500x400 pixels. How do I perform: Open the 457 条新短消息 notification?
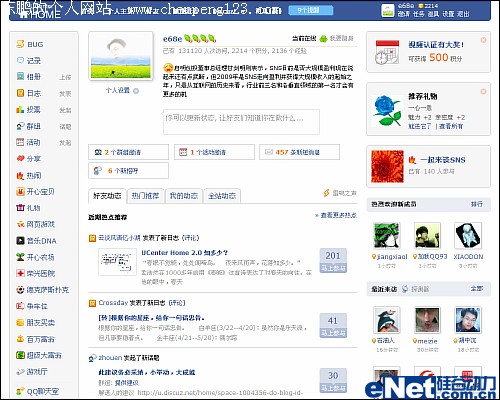click(299, 152)
